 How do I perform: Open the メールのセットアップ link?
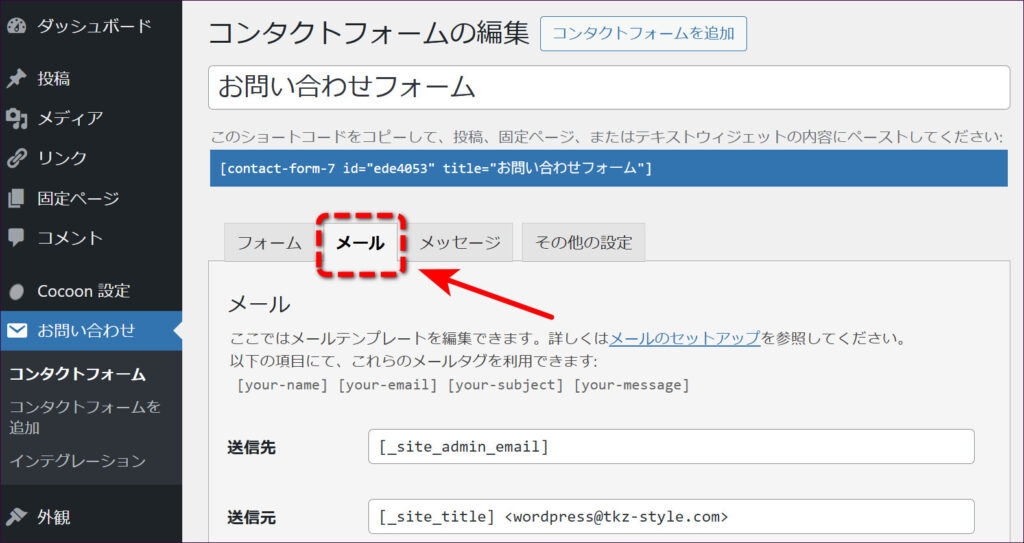coord(684,338)
